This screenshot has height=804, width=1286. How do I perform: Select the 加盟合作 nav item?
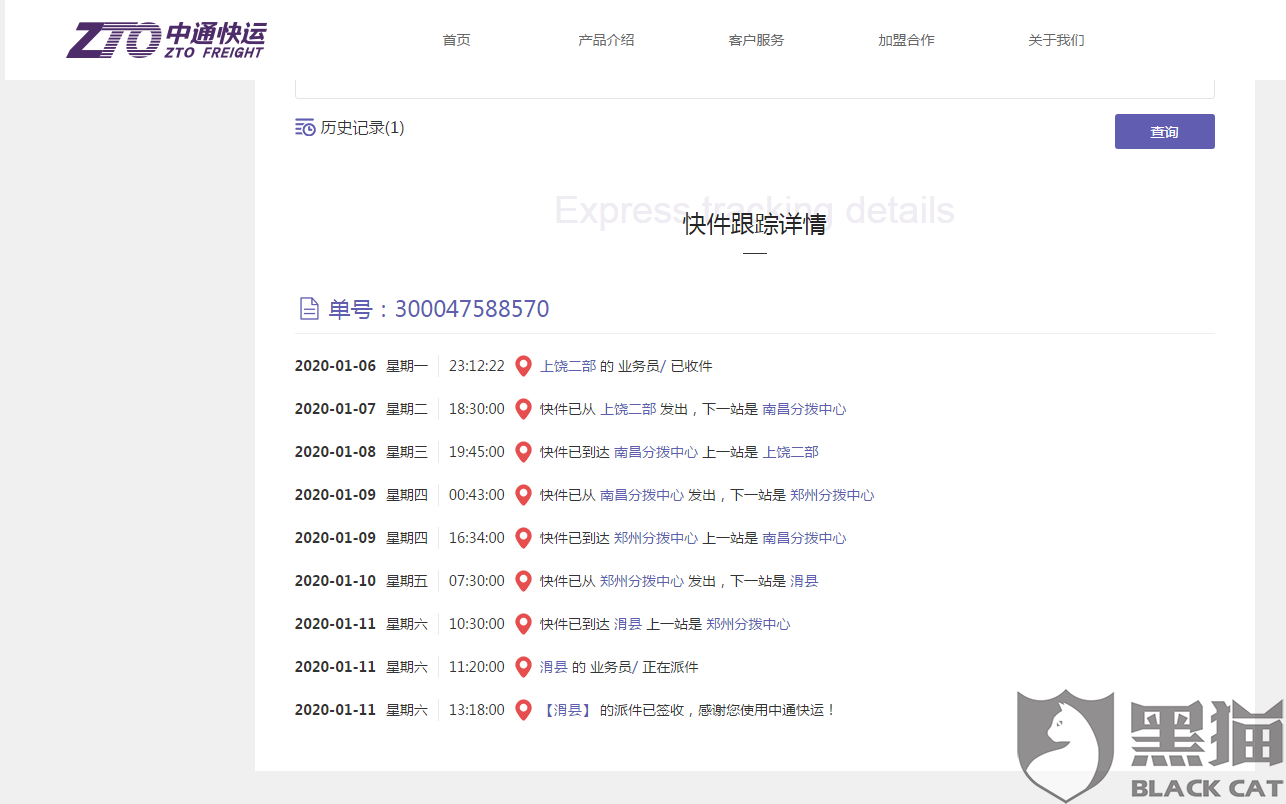pos(906,40)
